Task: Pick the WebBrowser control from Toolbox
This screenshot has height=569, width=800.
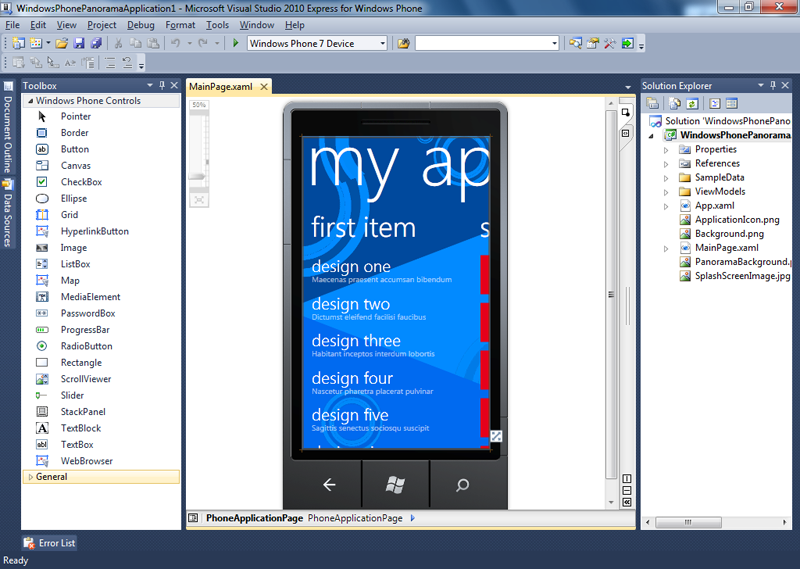Action: (x=86, y=461)
